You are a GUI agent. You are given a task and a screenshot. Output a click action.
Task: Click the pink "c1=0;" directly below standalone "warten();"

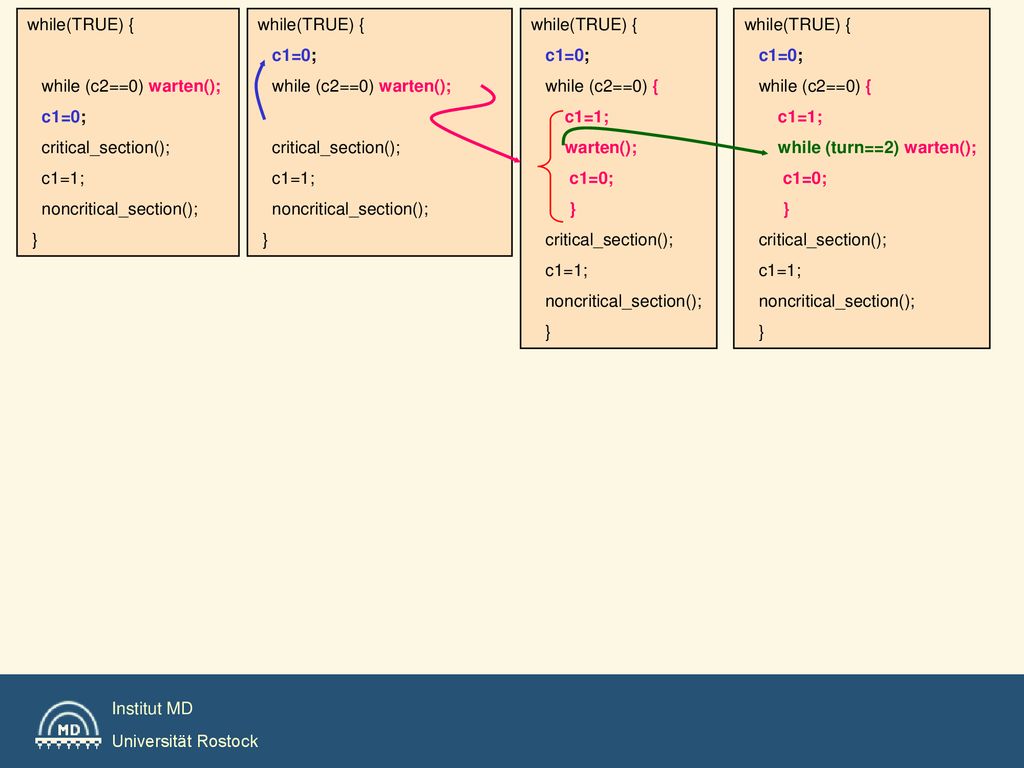(591, 178)
